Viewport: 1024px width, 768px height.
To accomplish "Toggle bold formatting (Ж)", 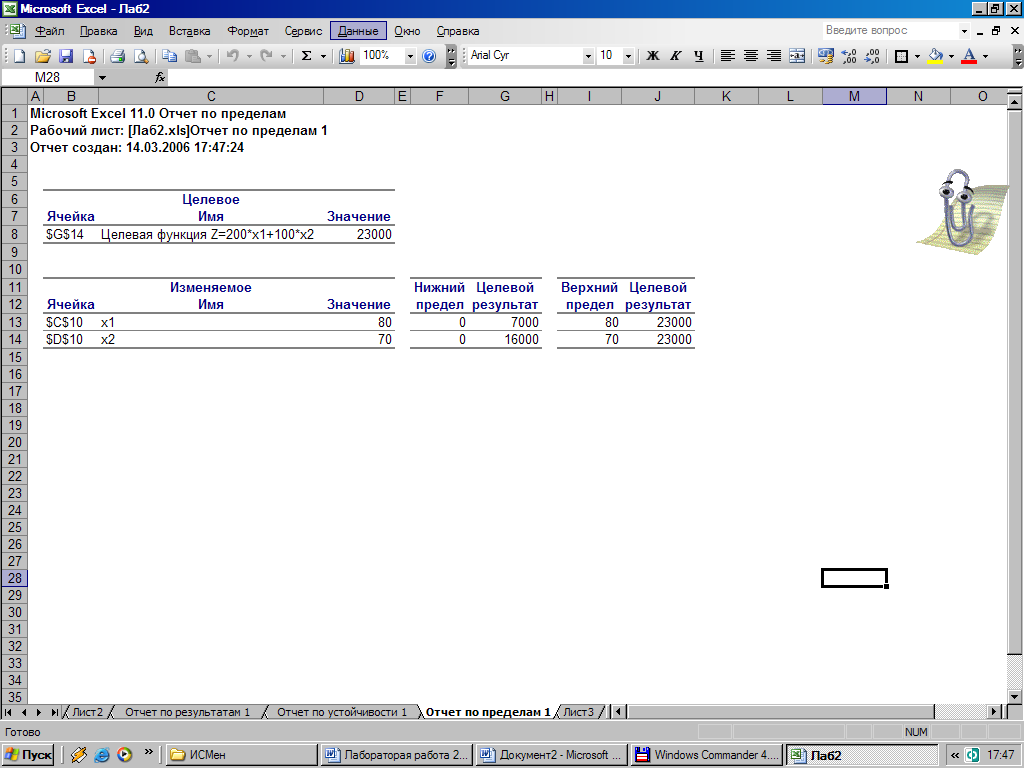I will point(652,56).
